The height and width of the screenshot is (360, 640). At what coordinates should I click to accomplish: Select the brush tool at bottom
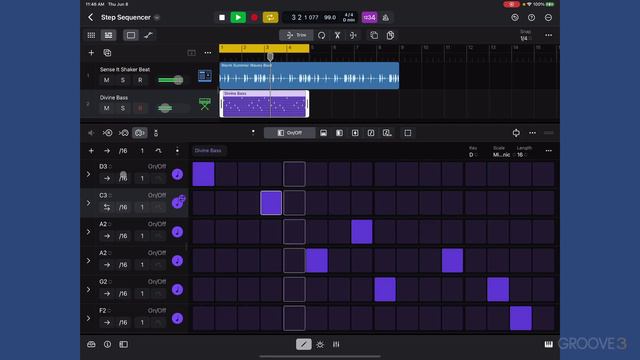coord(320,344)
